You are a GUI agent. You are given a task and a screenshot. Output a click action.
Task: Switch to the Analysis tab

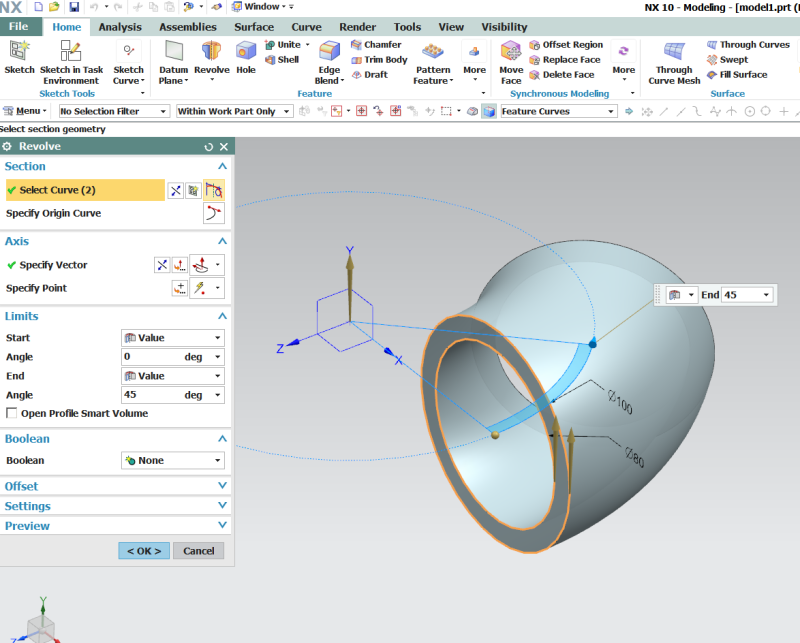[x=120, y=27]
